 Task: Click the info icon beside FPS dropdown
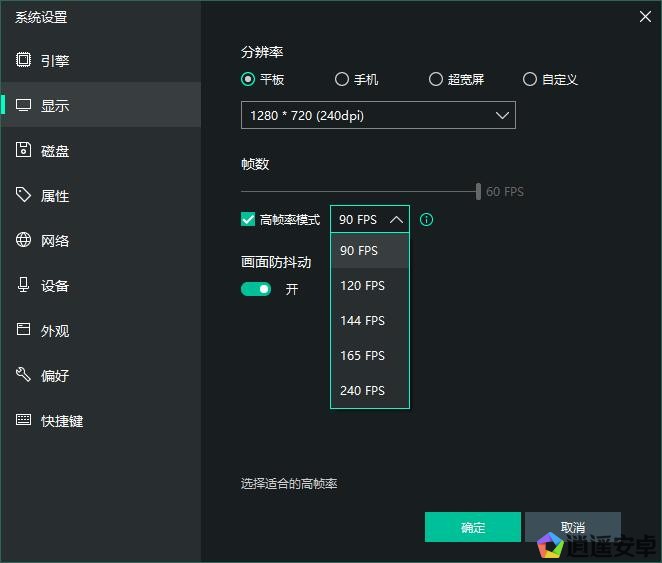pos(427,220)
